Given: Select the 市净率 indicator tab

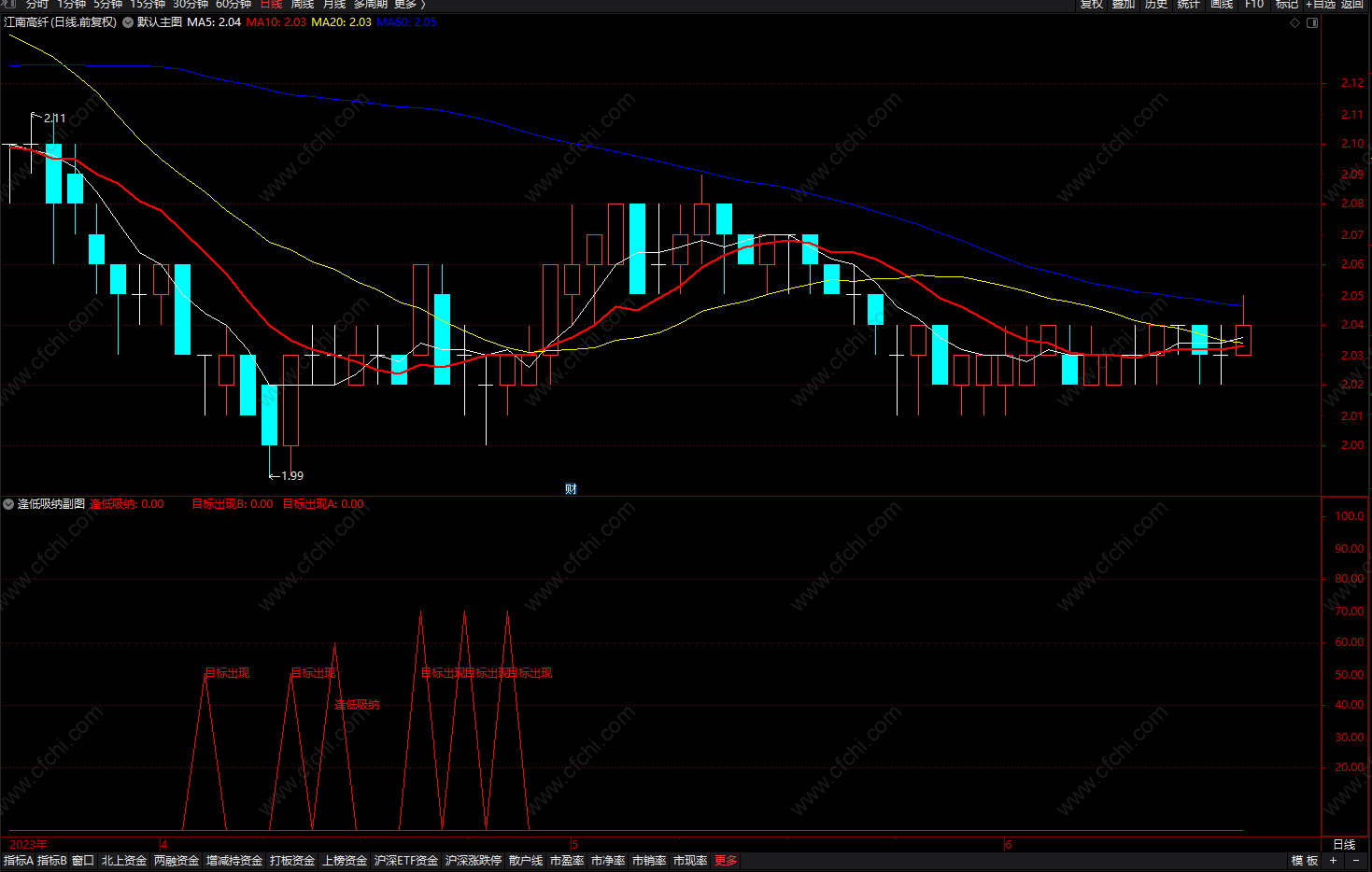Looking at the screenshot, I should [x=608, y=861].
